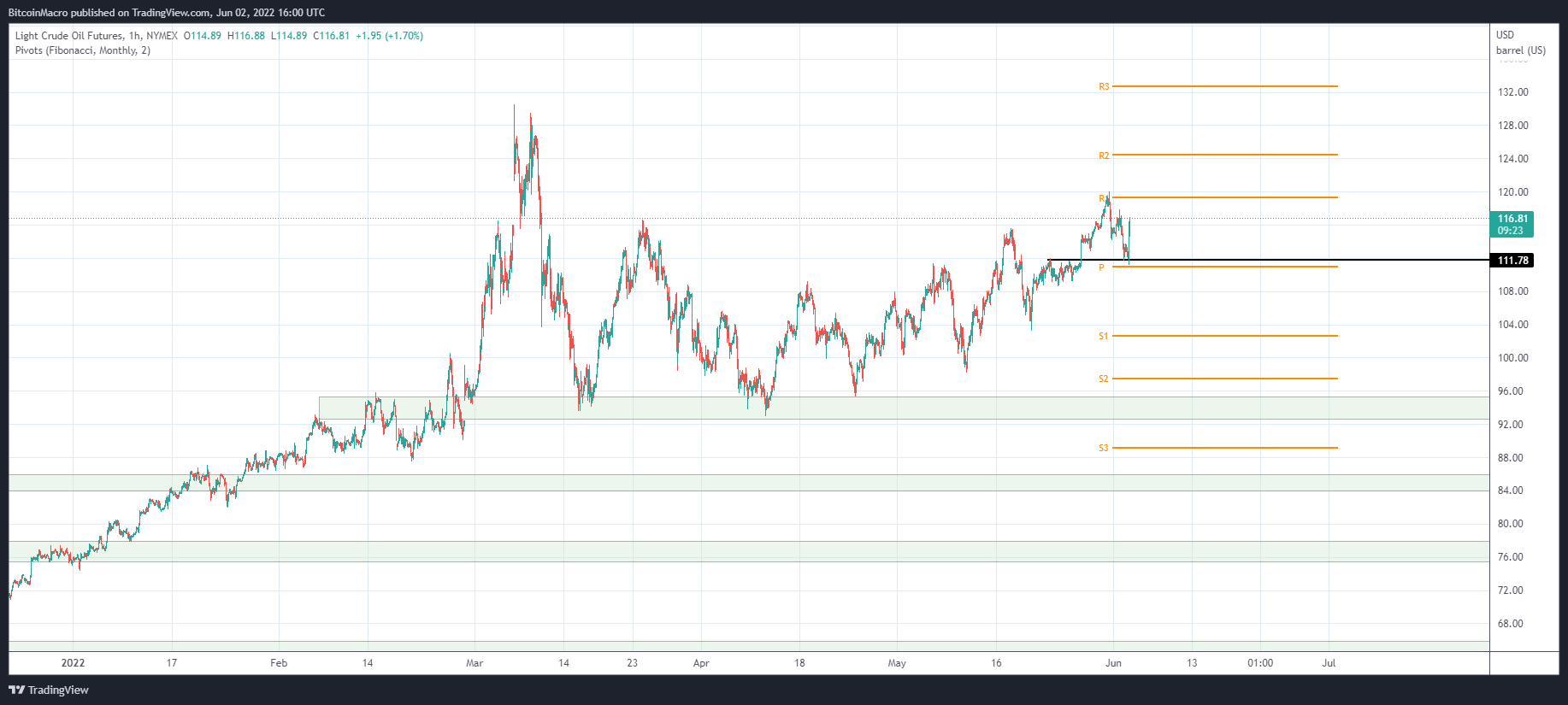Click the black 111.78 price label
Viewport: 1568px width, 705px height.
tap(1512, 261)
